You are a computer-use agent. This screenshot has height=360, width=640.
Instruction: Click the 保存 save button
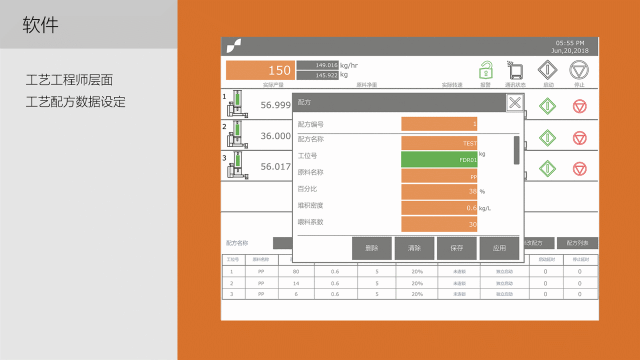pos(457,248)
